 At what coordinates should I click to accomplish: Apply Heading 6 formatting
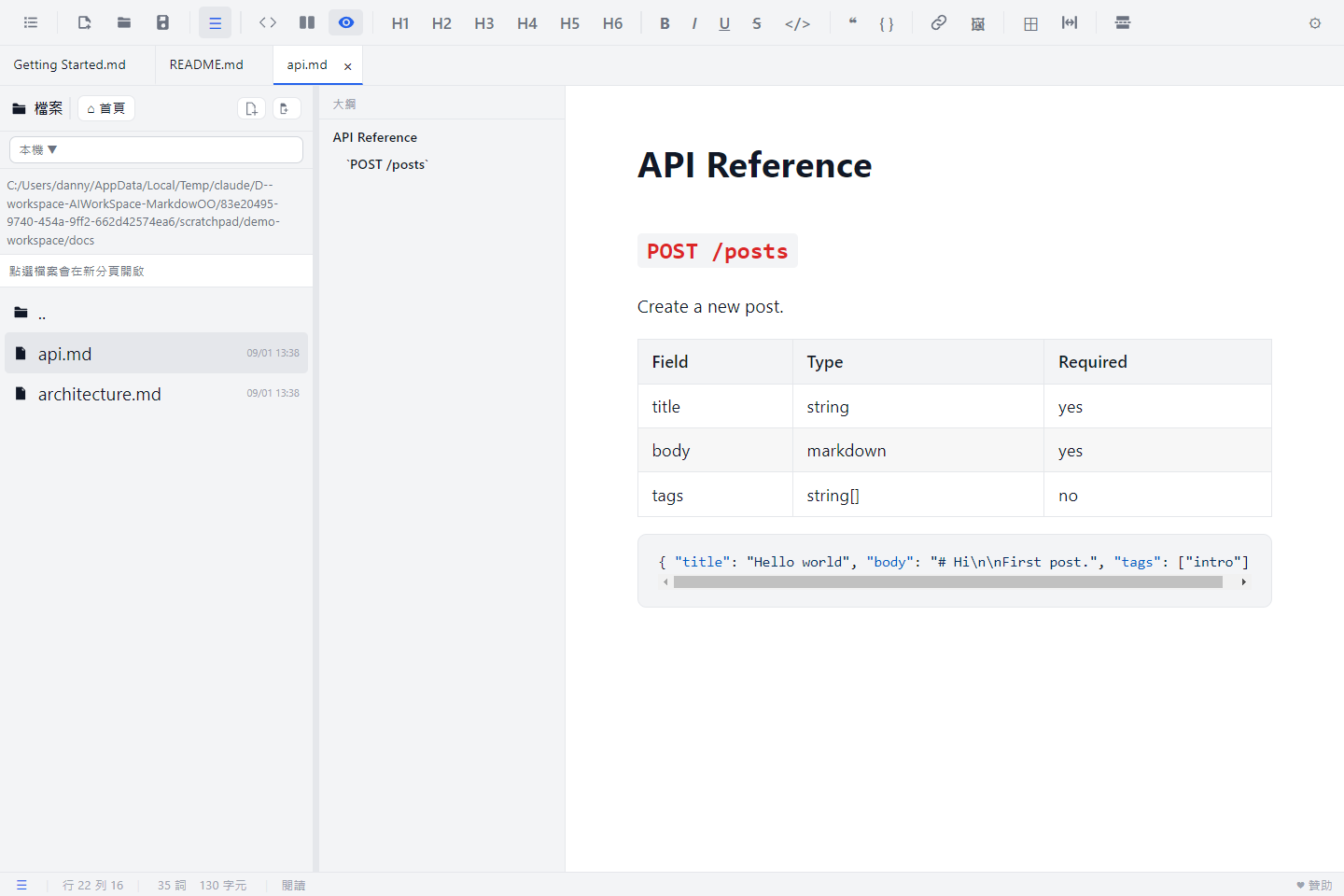[612, 23]
